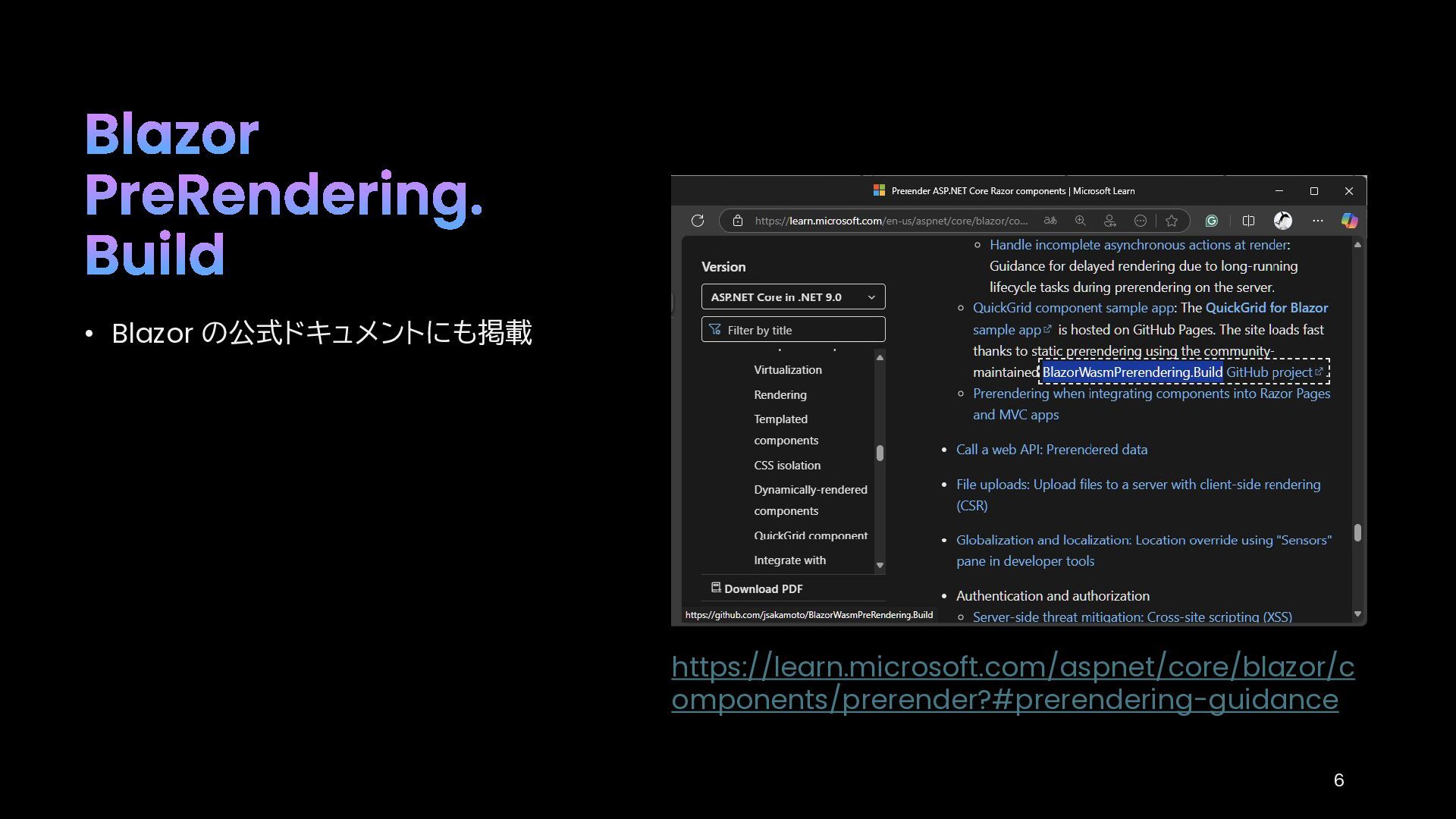Select Dynamically-rendered components in sidebar

pos(811,500)
